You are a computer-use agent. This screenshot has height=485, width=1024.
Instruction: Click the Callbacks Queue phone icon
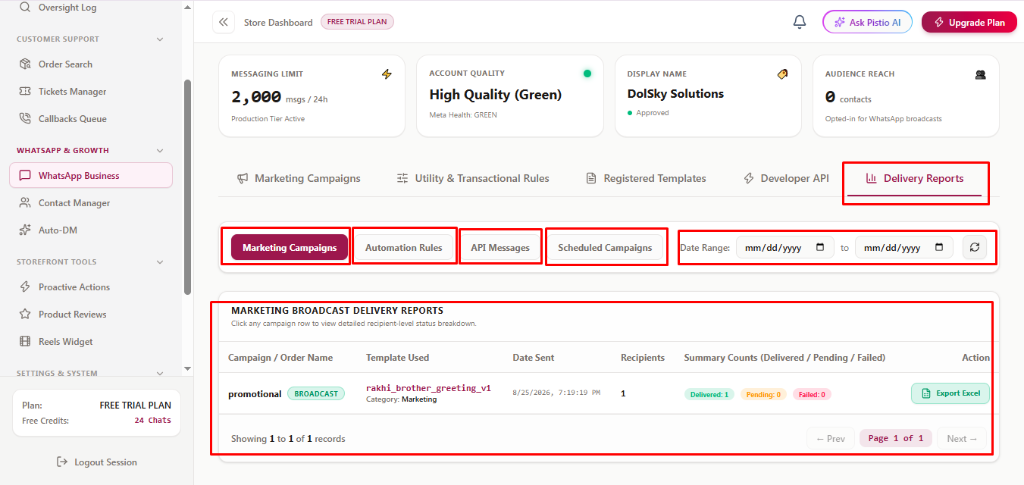pyautogui.click(x=25, y=119)
